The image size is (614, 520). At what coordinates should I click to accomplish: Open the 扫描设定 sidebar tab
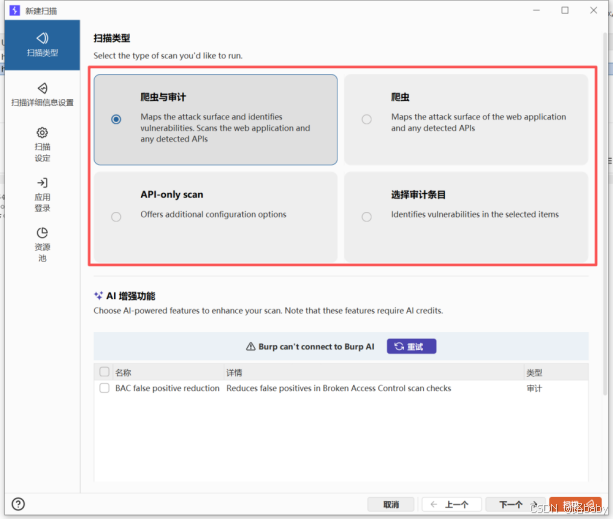(x=42, y=144)
